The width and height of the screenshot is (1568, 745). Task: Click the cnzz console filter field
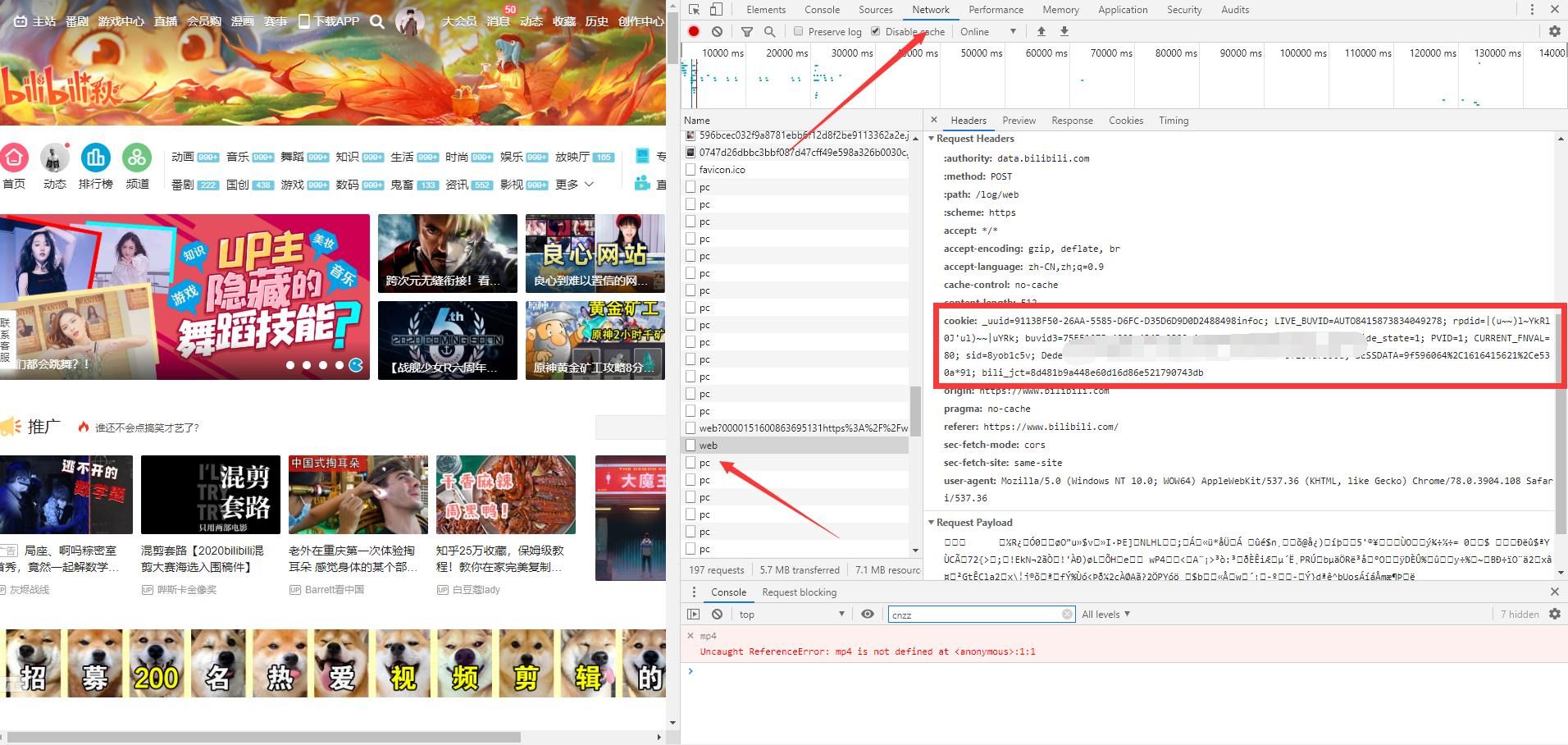click(975, 615)
